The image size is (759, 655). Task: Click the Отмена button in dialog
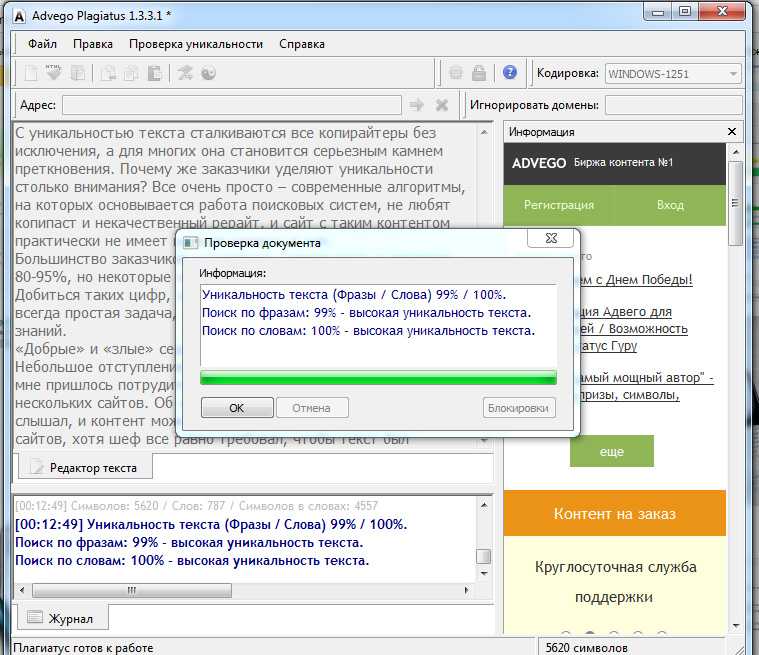point(312,408)
